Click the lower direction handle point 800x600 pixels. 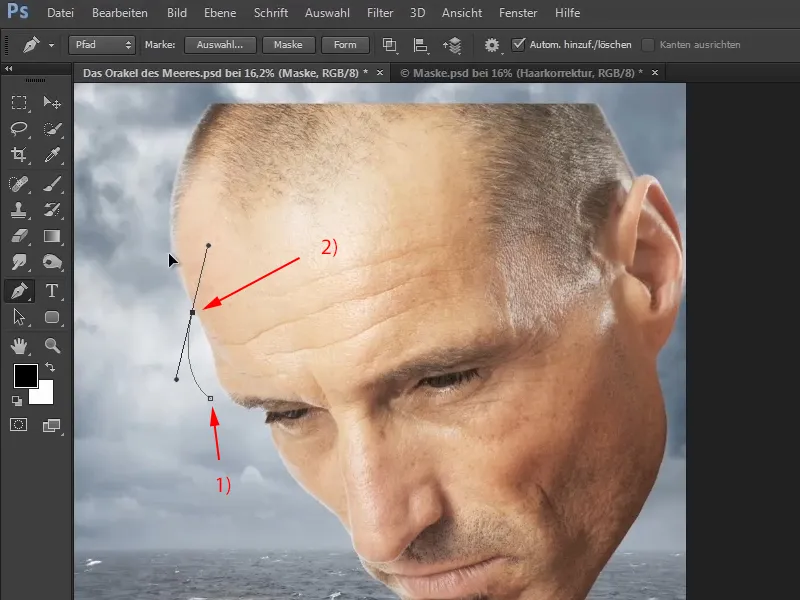177,380
